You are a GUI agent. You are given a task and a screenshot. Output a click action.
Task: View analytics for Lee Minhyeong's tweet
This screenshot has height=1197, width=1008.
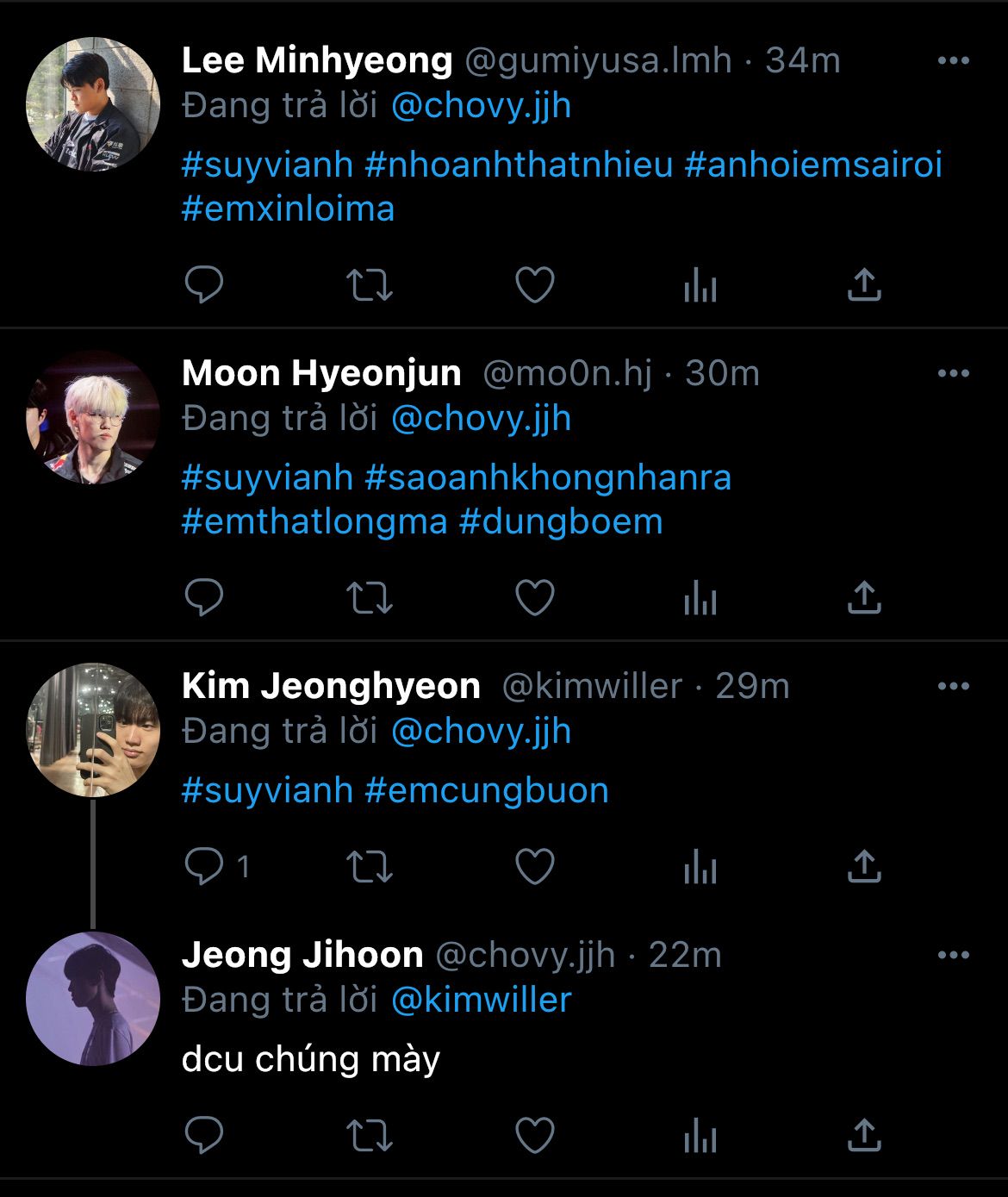(700, 285)
